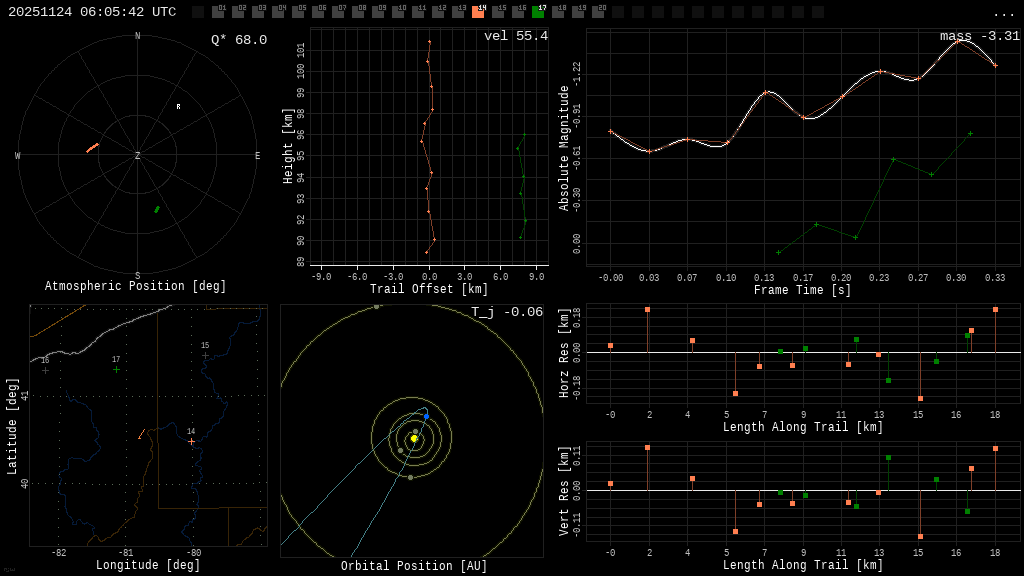This screenshot has height=576, width=1024.
Task: Toggle the highlighted green station 17 box
Action: coord(538,12)
